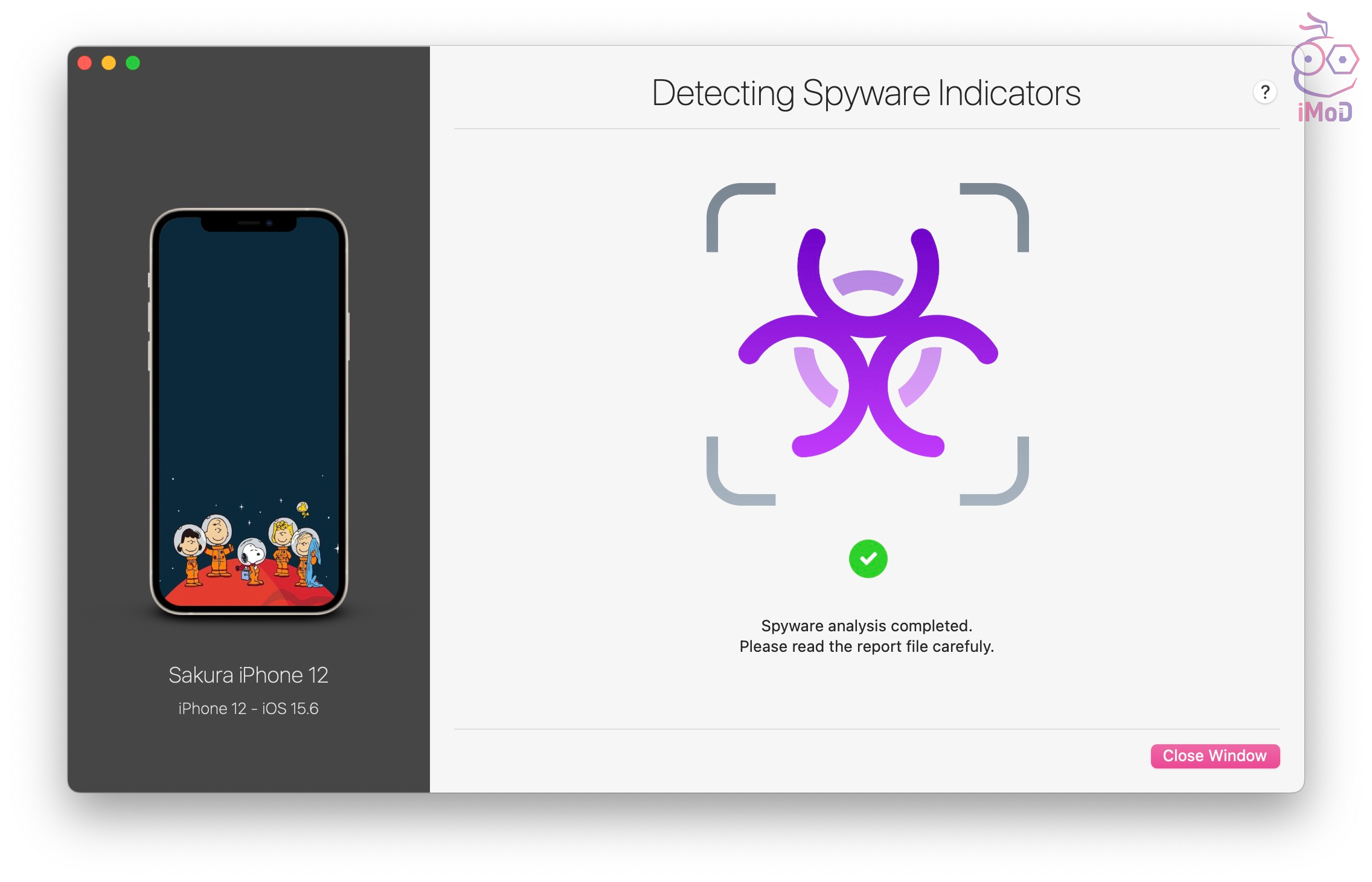1372x882 pixels.
Task: Click the purple biohazard spyware icon
Action: pyautogui.click(x=868, y=343)
